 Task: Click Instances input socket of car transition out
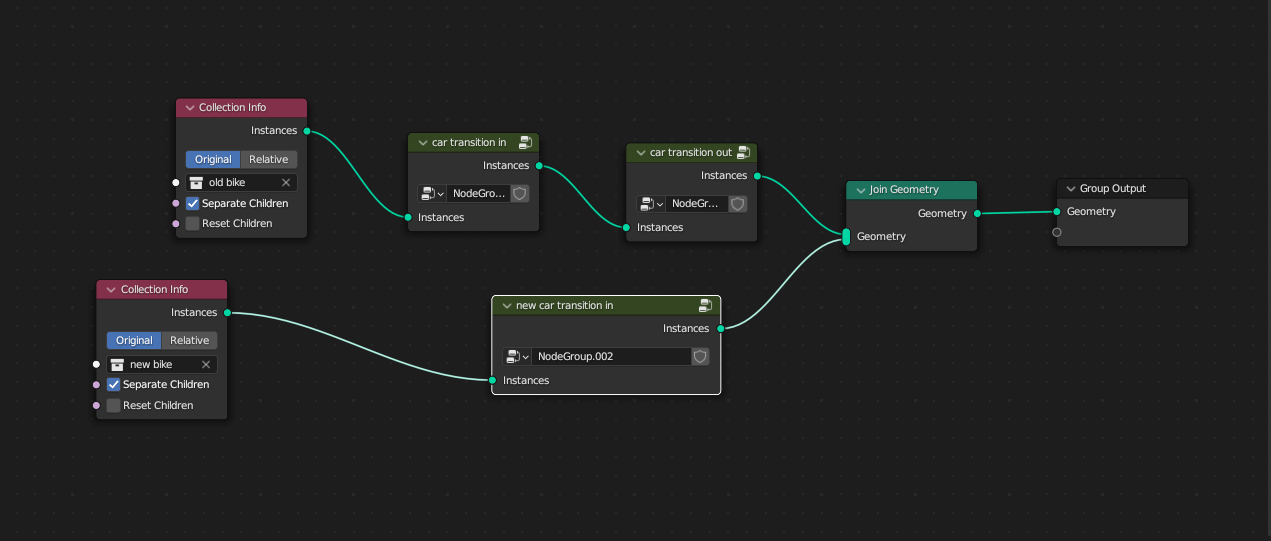[627, 228]
